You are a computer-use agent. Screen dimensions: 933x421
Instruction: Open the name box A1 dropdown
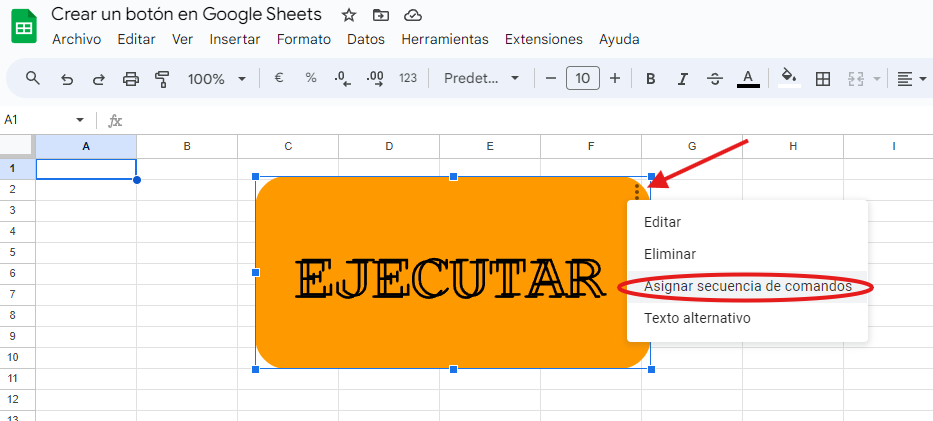(80, 120)
